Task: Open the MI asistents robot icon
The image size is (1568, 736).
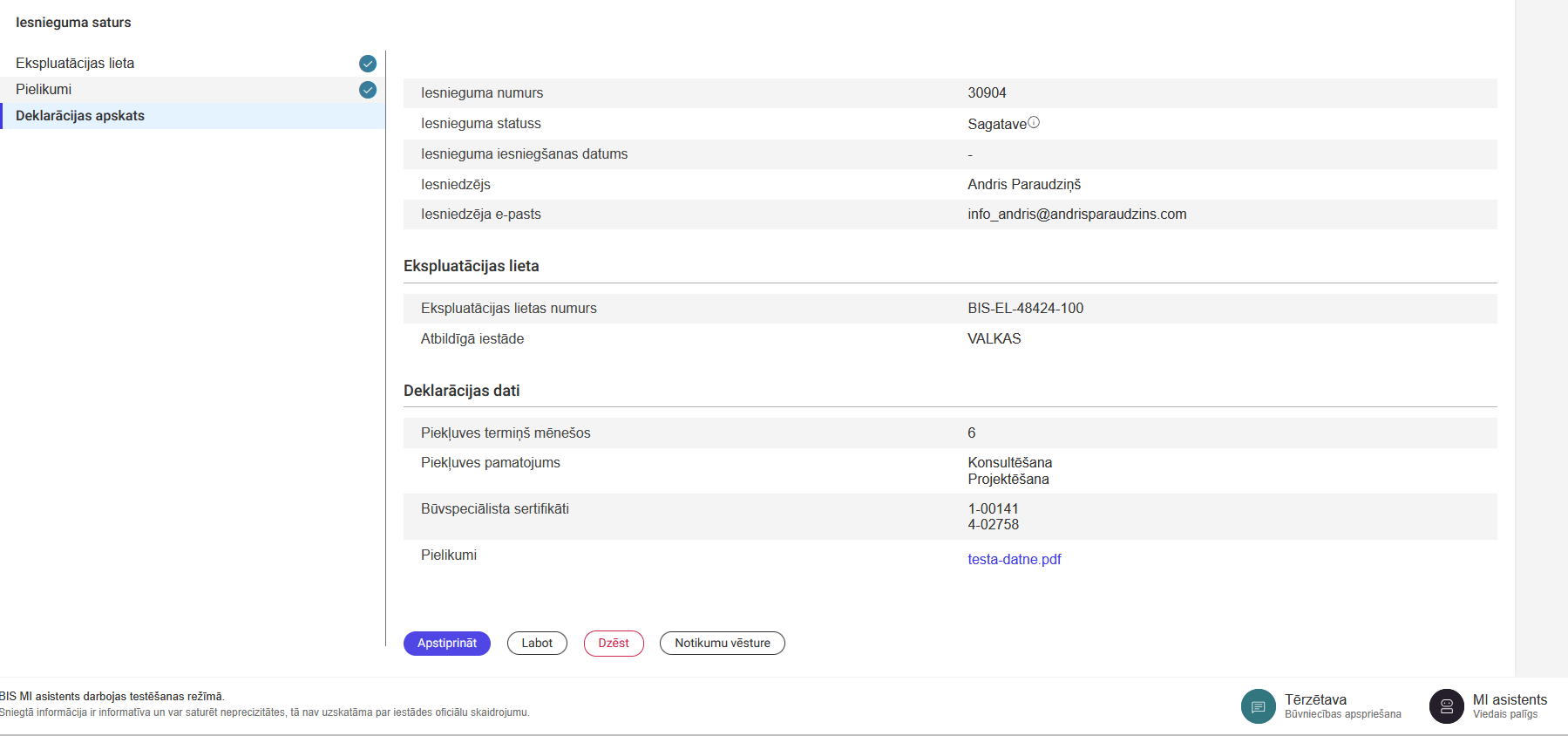Action: (1446, 706)
